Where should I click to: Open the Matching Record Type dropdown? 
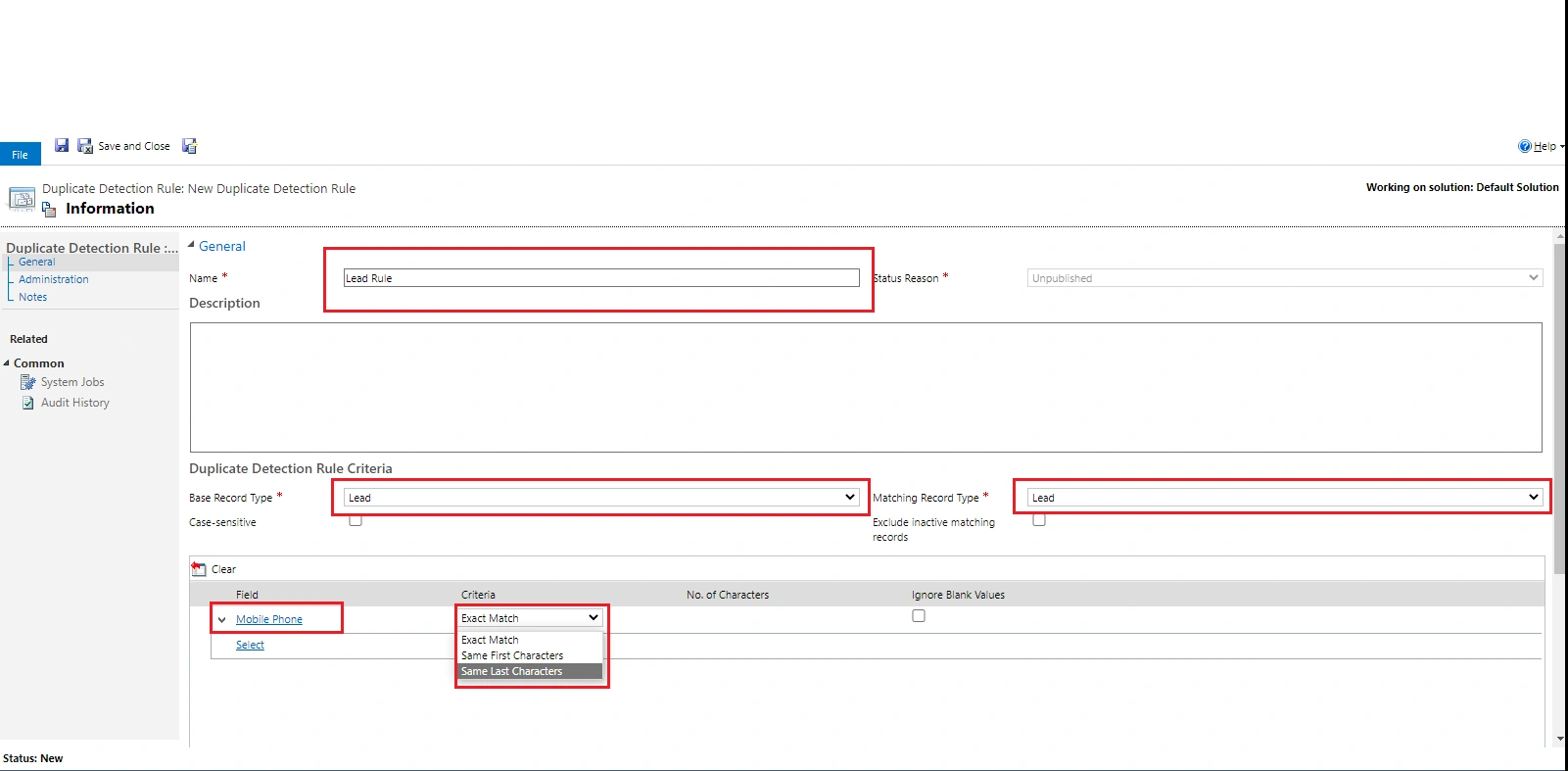(1285, 498)
